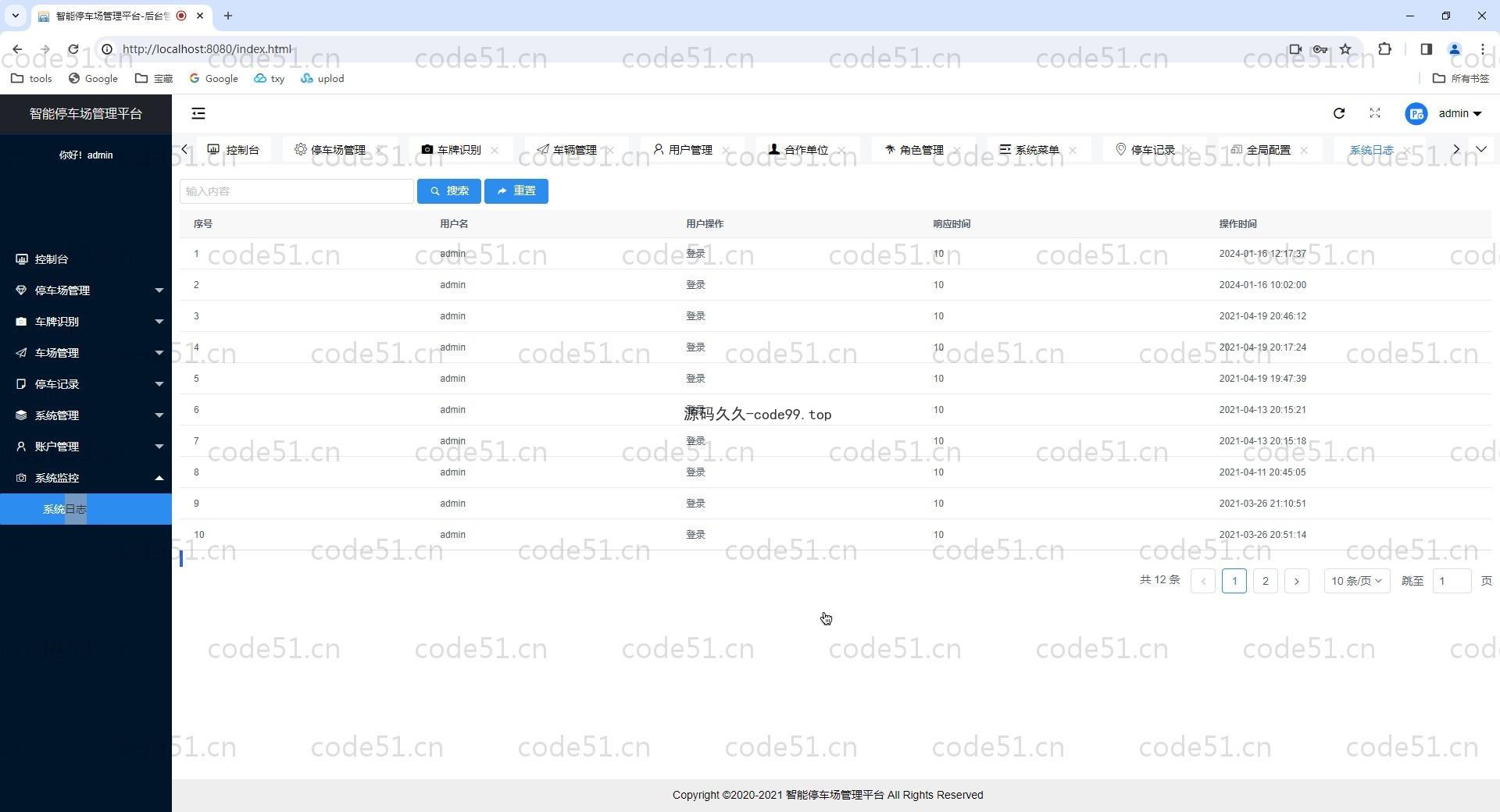Expand 车场管理 sidebar menu
Viewport: 1500px width, 812px height.
(86, 353)
